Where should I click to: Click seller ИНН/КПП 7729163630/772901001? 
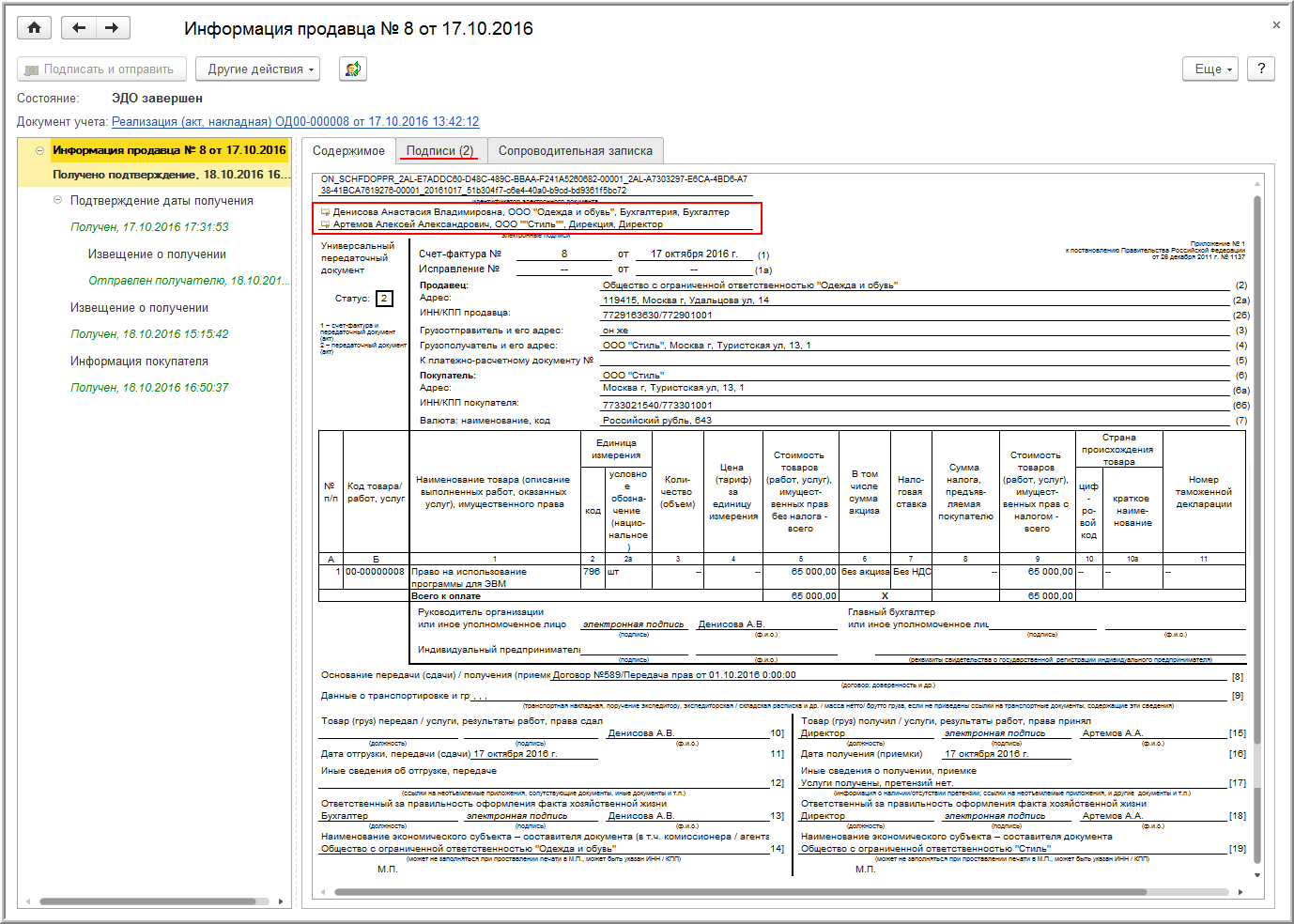pos(657,316)
